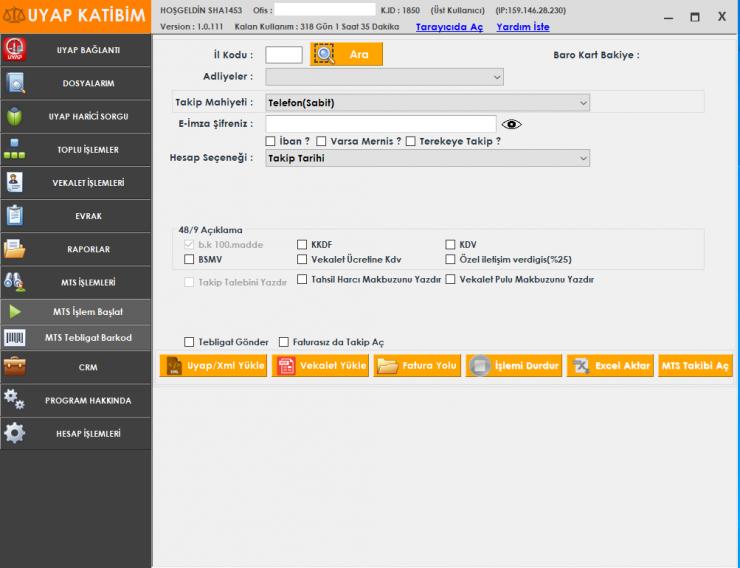
Task: Click the clipboard icon beside EVRAK
Action: pyautogui.click(x=15, y=216)
